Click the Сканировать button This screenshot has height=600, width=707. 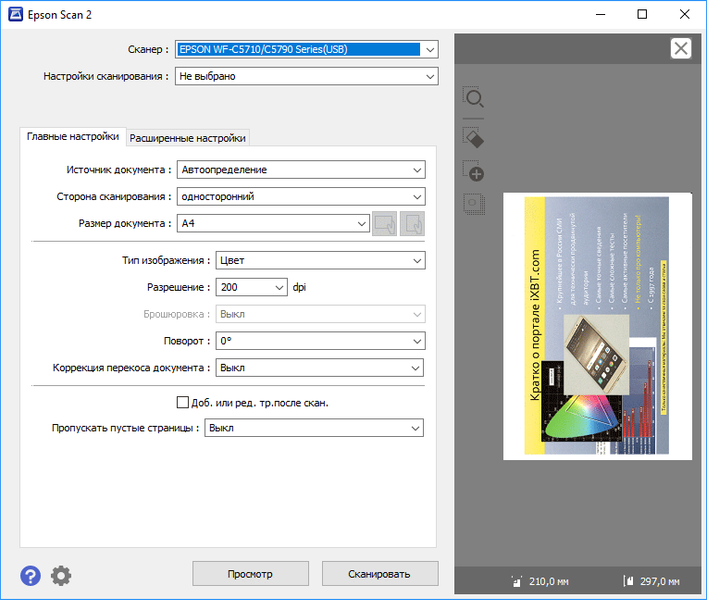[380, 574]
